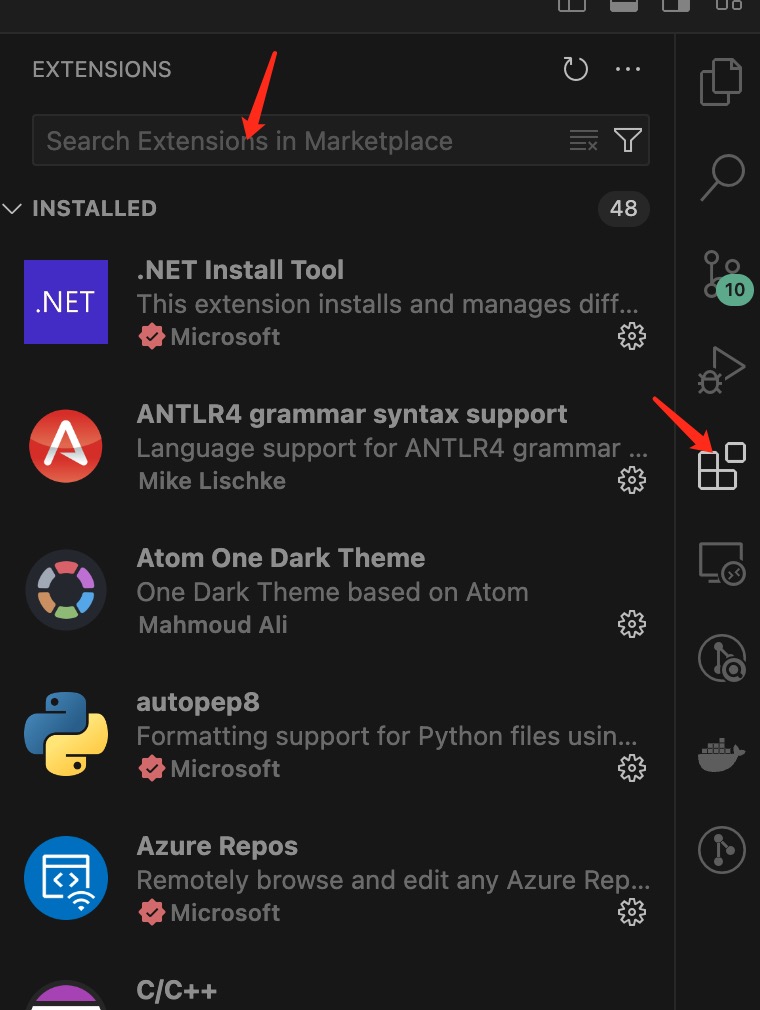Toggle the secondary side bar layout icon
This screenshot has height=1010, width=760.
pos(676,5)
